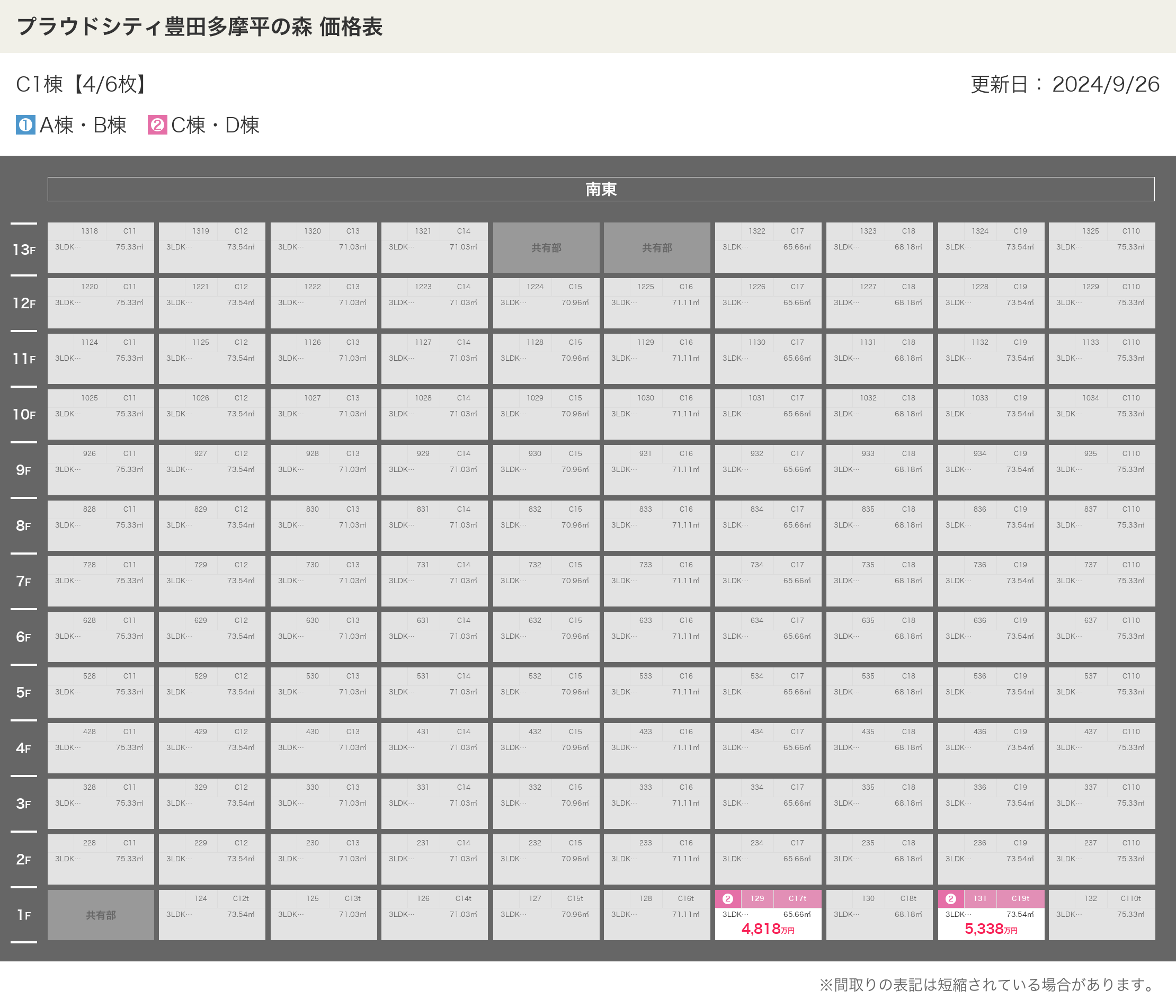Select unit 124 type C12t cell

pyautogui.click(x=212, y=915)
